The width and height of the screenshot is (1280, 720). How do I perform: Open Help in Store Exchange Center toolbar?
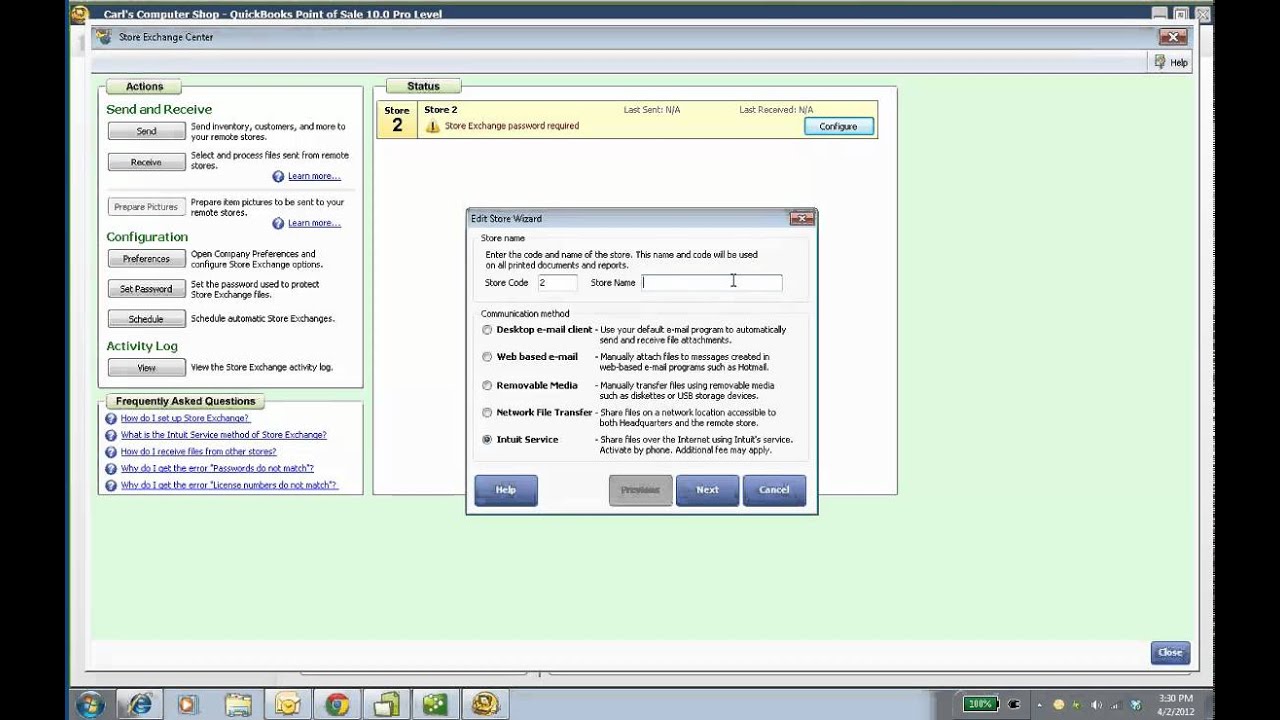[1171, 62]
